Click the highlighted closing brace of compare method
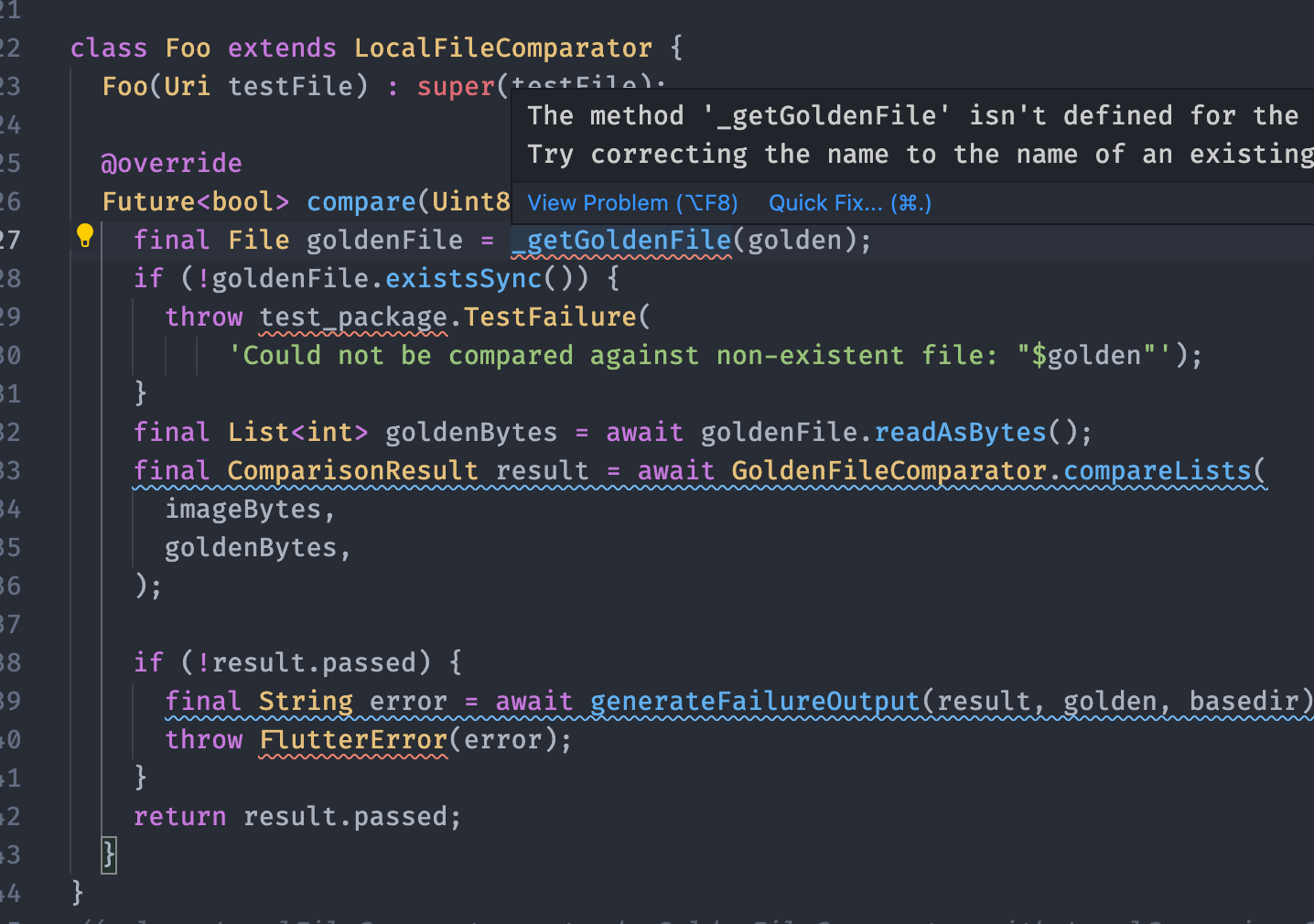The image size is (1314, 924). pos(109,855)
